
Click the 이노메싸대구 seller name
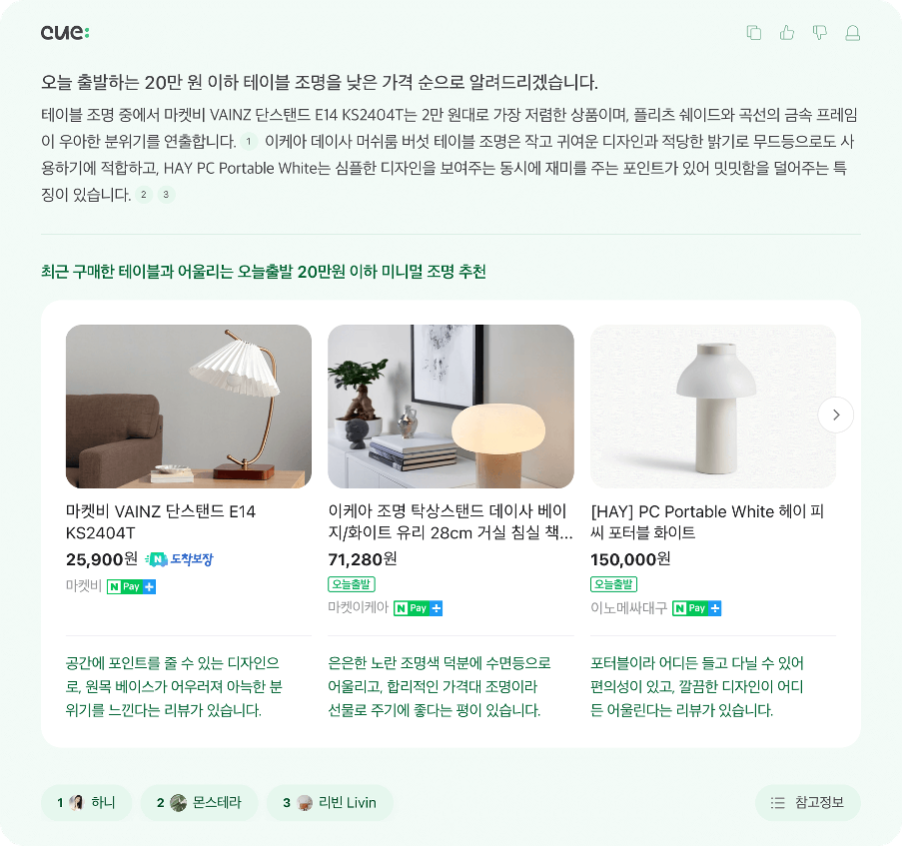pyautogui.click(x=628, y=608)
